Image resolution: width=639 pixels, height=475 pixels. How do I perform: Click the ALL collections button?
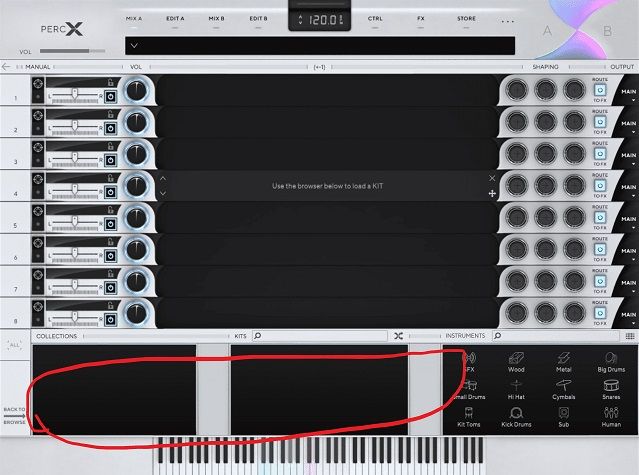point(15,345)
